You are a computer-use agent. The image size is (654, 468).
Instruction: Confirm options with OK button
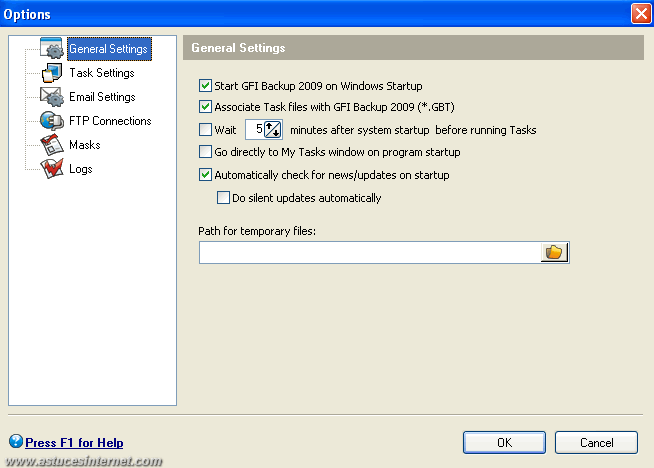click(504, 443)
